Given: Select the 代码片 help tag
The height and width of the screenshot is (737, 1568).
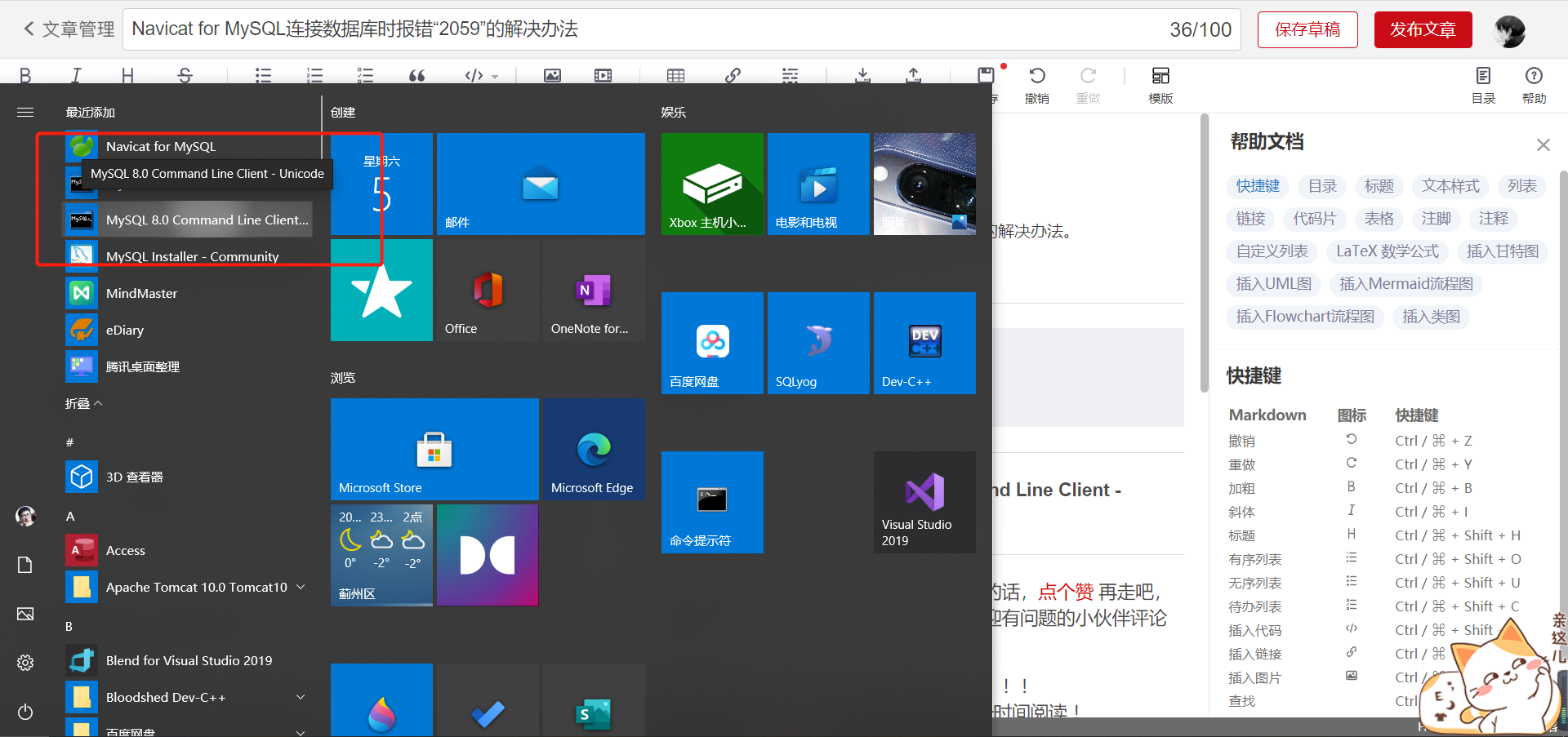Looking at the screenshot, I should tap(1314, 219).
